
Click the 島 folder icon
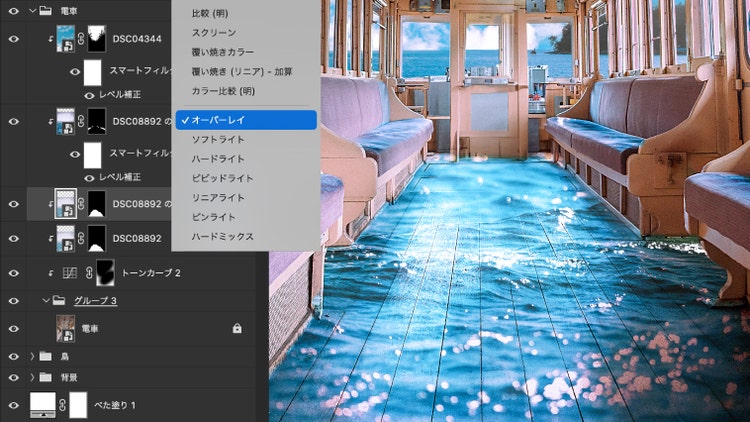point(45,356)
